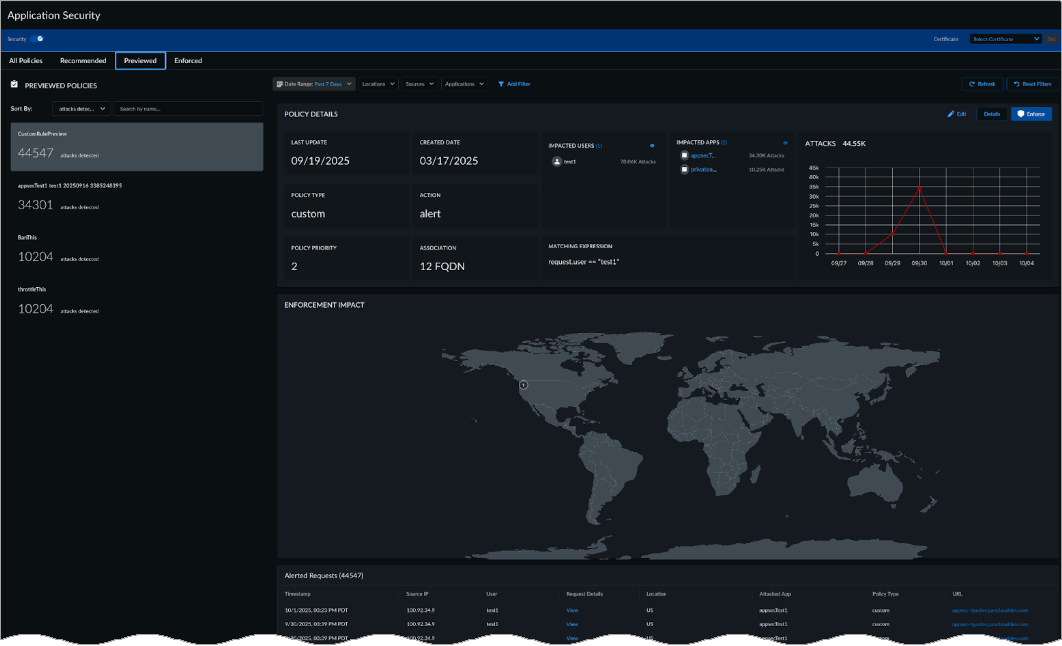
Task: Click the privatea... app icon
Action: 684,170
